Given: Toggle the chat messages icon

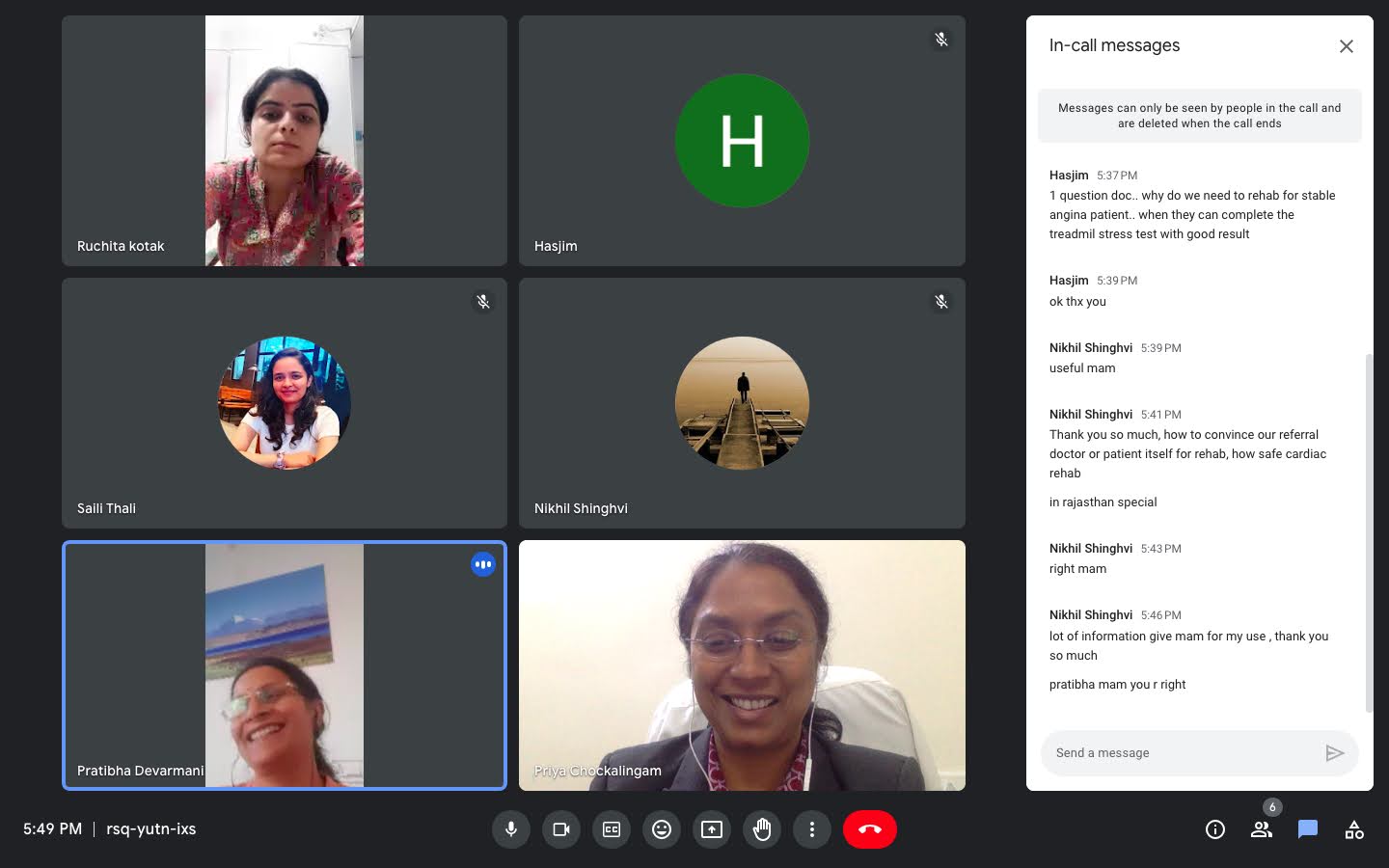Looking at the screenshot, I should 1308,829.
